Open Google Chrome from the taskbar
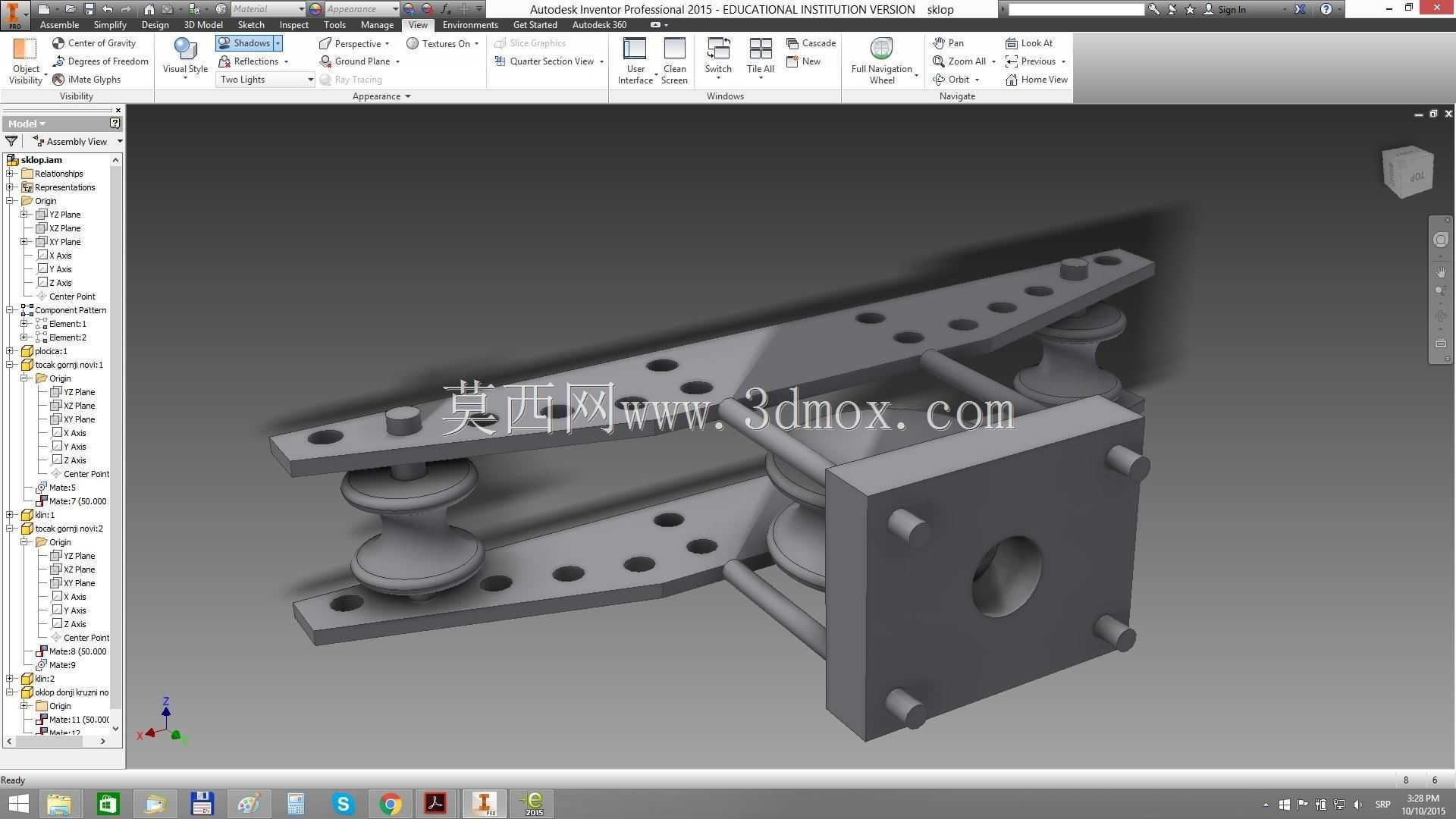Image resolution: width=1456 pixels, height=819 pixels. click(x=391, y=804)
